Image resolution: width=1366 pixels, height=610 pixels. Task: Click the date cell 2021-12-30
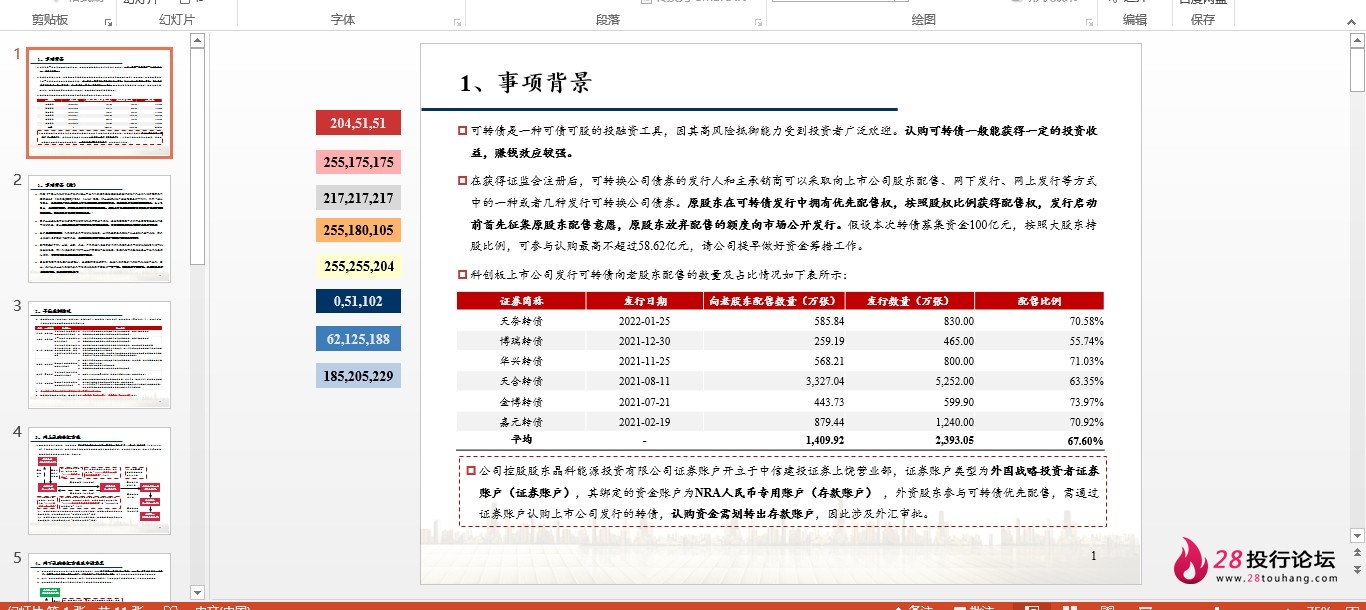(645, 341)
